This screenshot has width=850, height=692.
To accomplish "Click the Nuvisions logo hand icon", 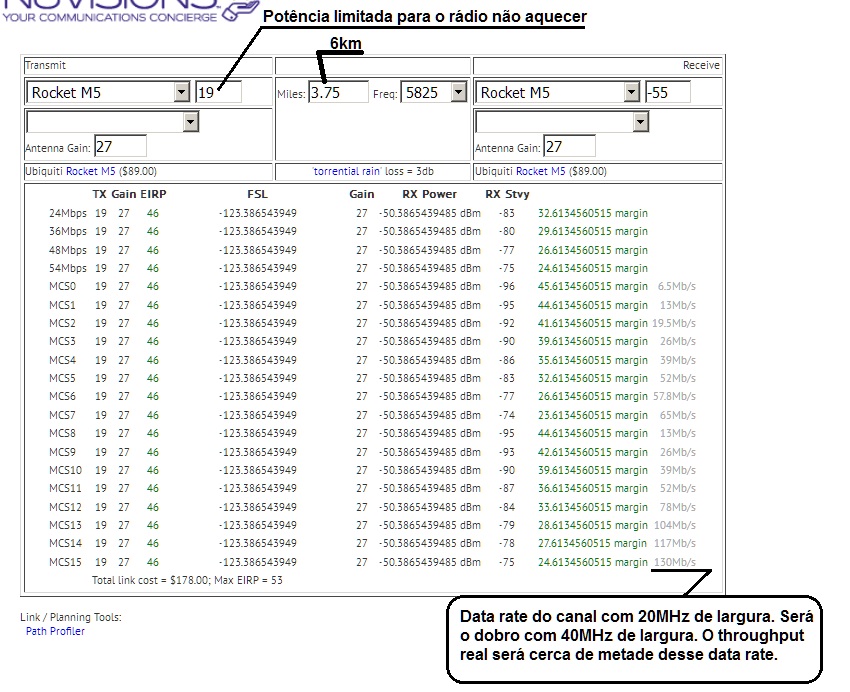I will pos(241,10).
